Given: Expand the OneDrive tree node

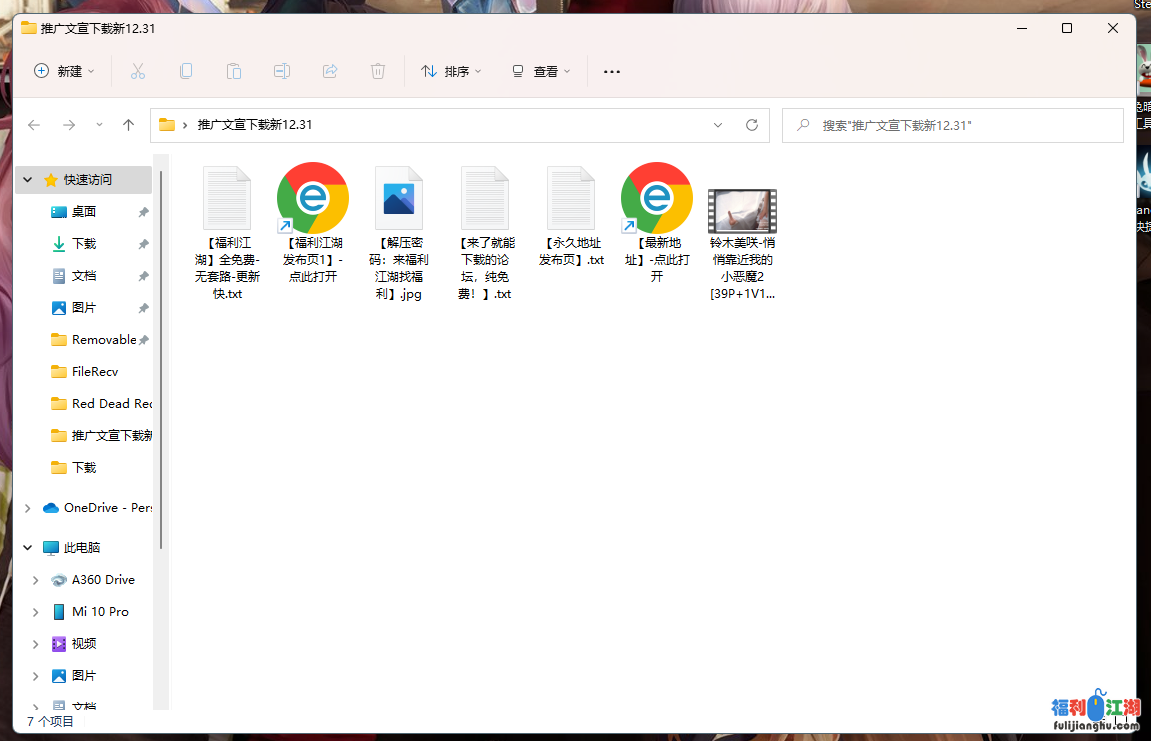Looking at the screenshot, I should (28, 508).
